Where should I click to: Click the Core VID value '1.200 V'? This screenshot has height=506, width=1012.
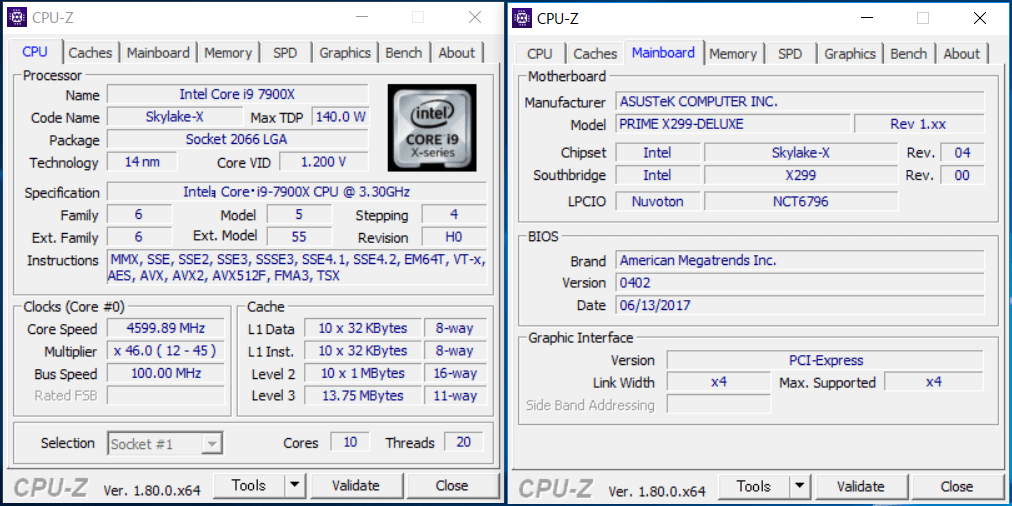(x=324, y=161)
